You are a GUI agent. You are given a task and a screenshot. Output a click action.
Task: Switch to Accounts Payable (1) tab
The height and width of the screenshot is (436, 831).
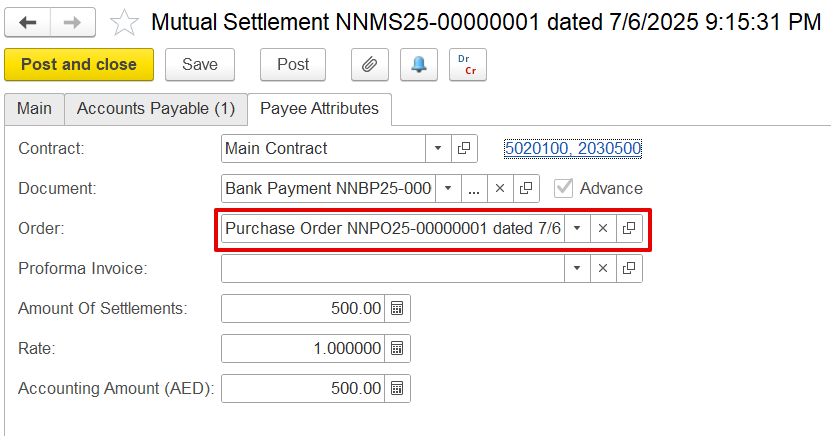[x=156, y=108]
